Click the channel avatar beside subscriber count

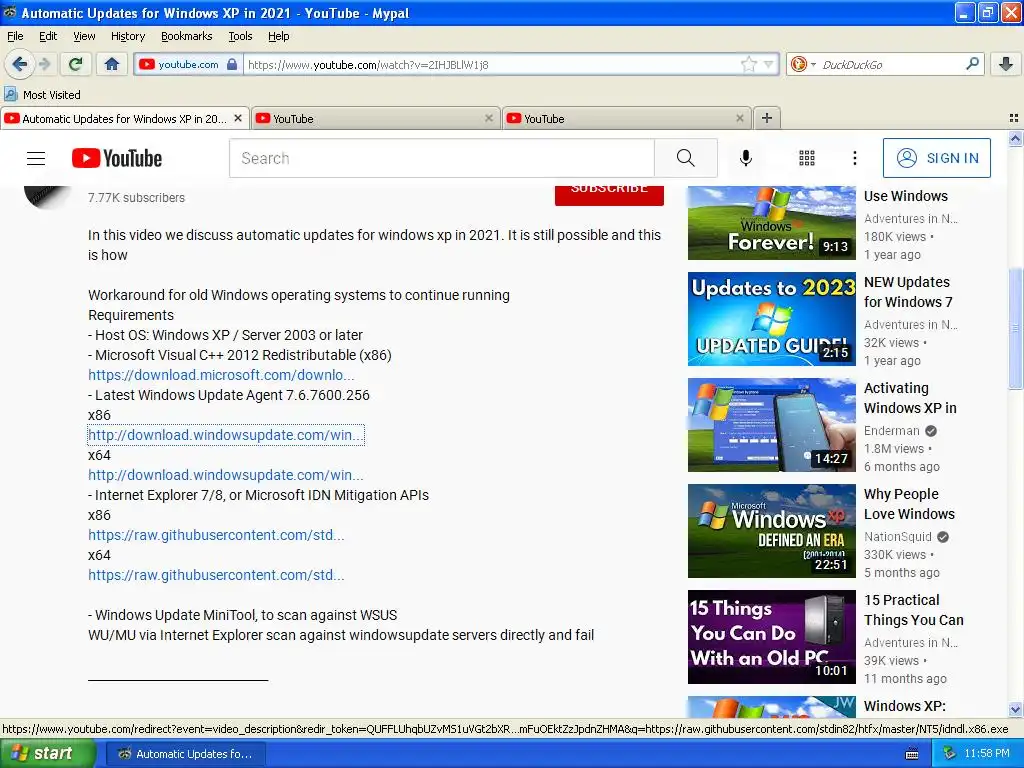coord(47,197)
